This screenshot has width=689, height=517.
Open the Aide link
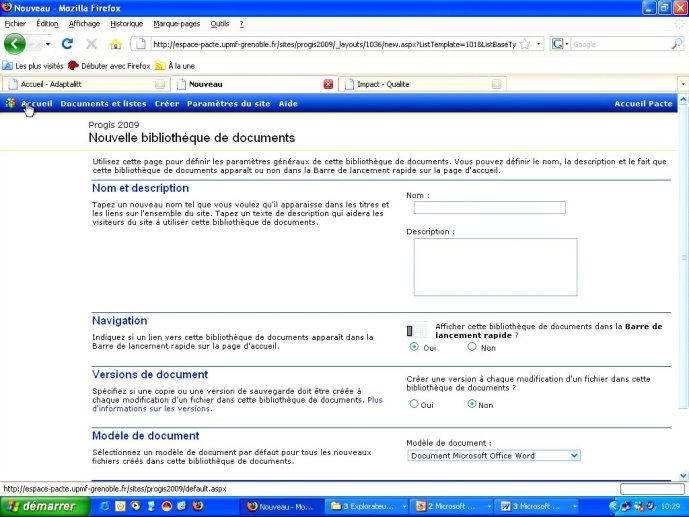288,104
